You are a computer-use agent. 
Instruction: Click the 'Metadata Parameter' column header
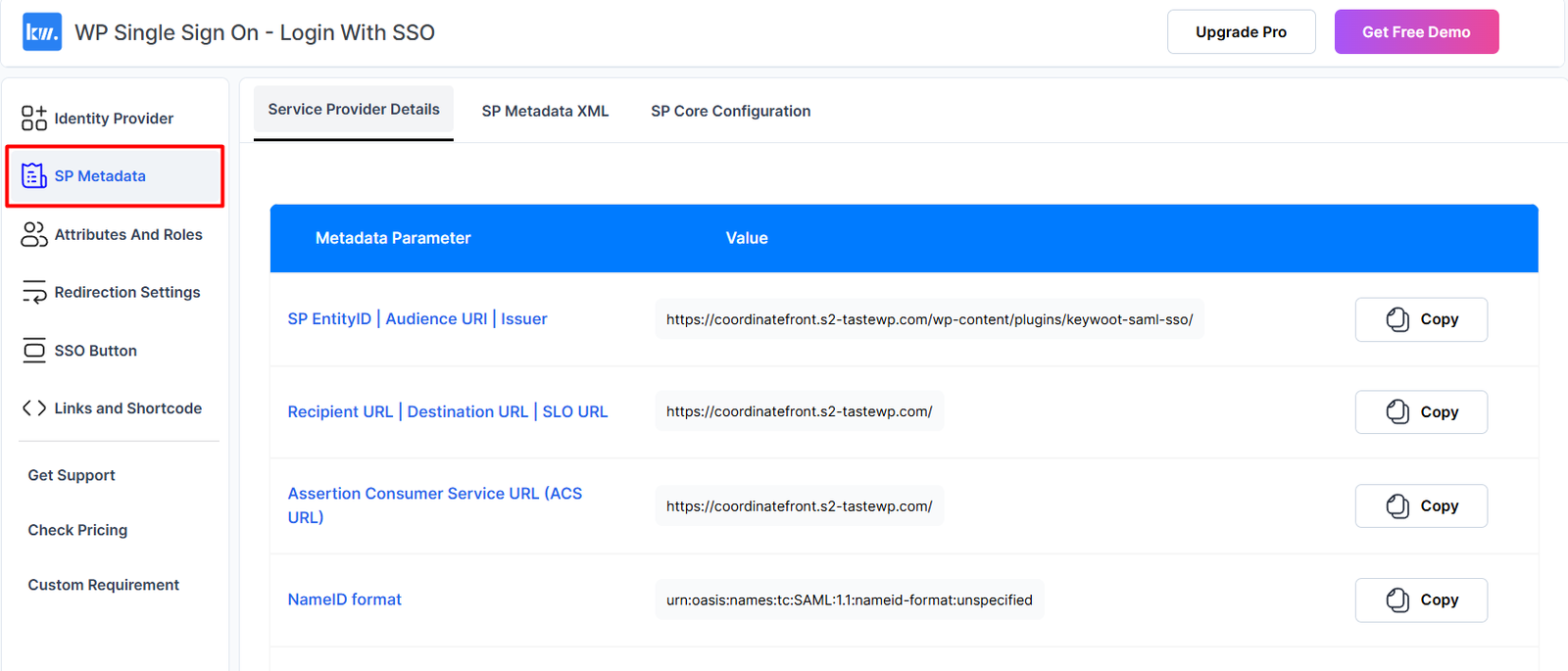[393, 238]
